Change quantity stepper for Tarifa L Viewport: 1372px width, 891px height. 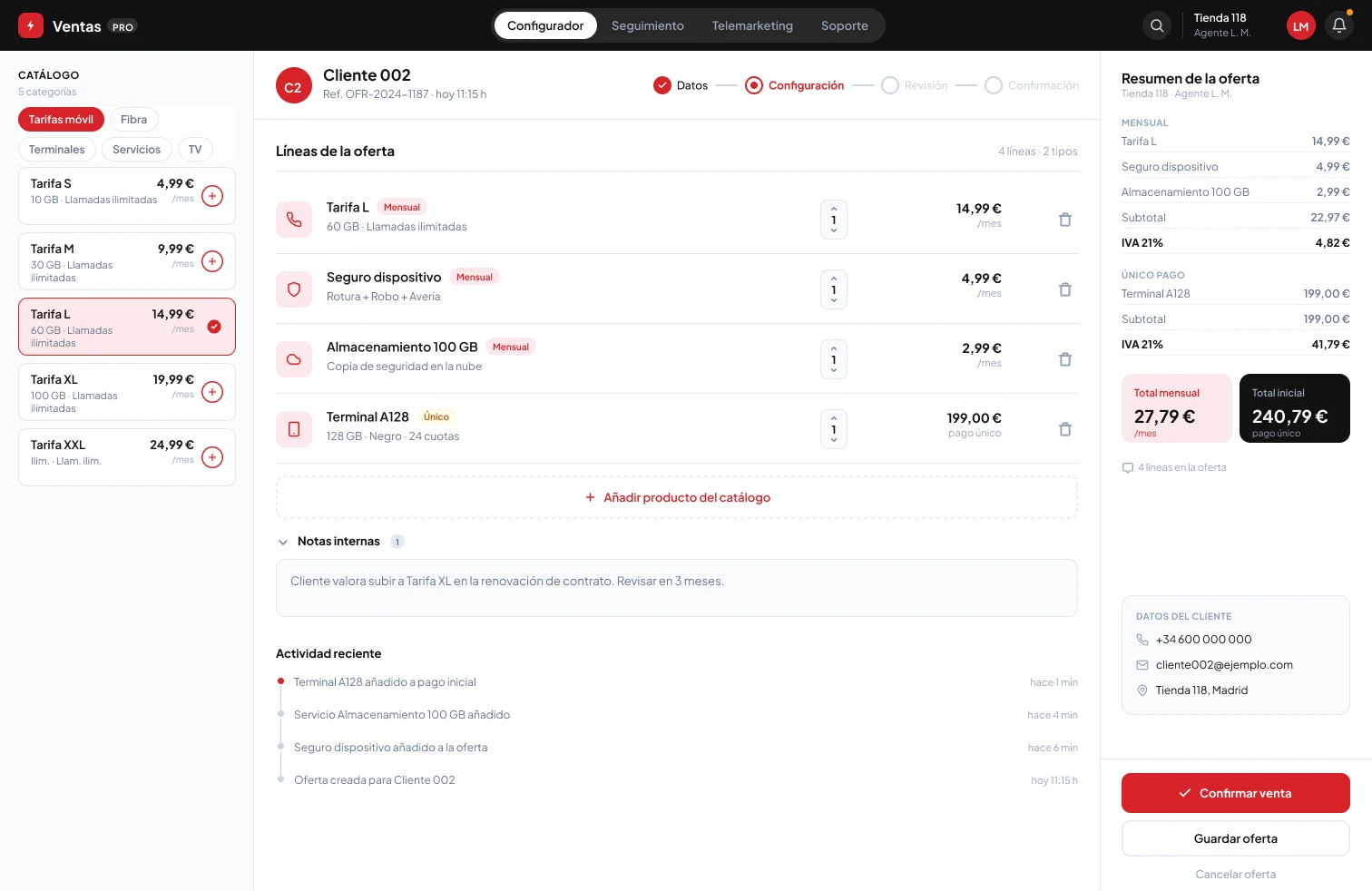pos(834,220)
